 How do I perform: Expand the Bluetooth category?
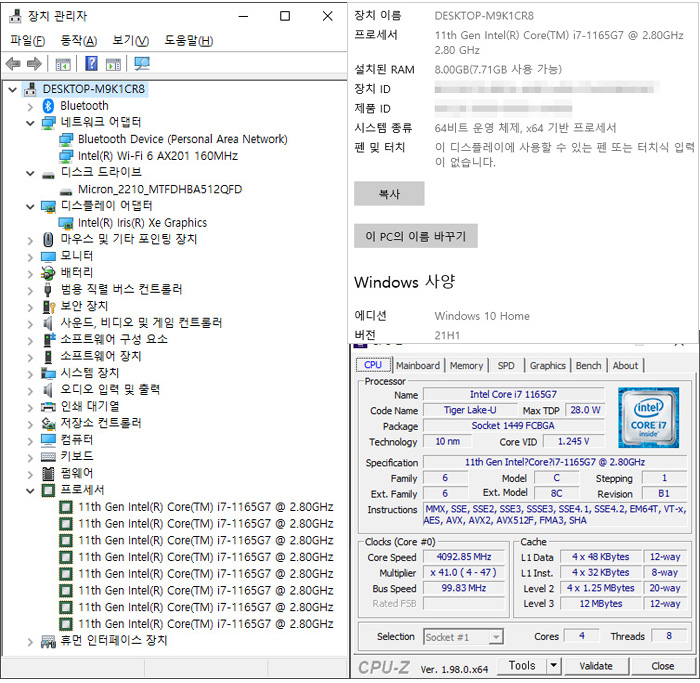tap(30, 107)
